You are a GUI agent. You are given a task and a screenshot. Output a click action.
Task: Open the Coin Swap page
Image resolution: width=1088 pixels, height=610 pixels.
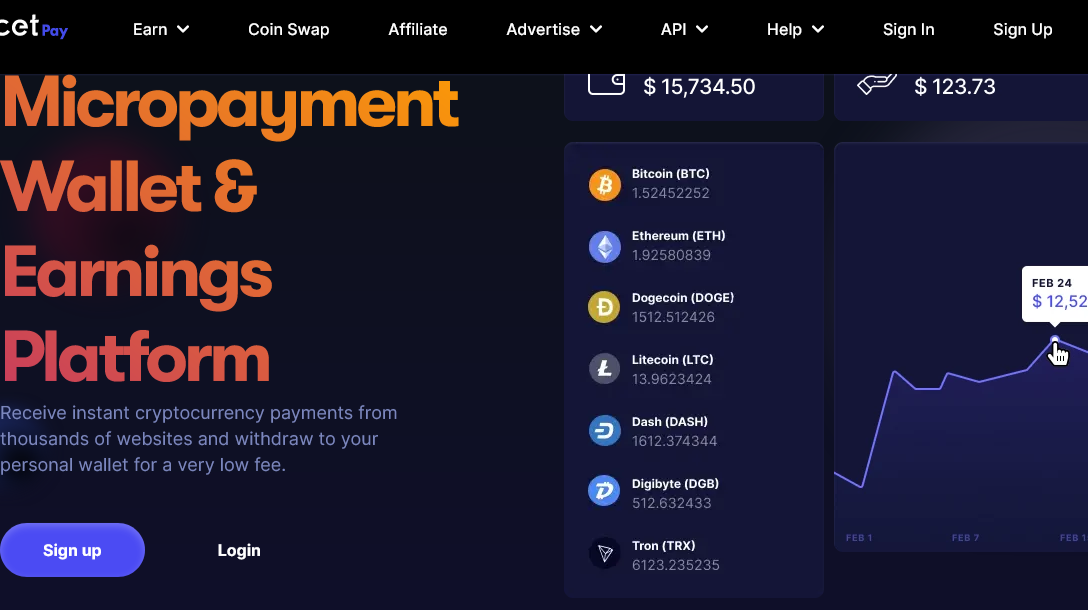289,29
